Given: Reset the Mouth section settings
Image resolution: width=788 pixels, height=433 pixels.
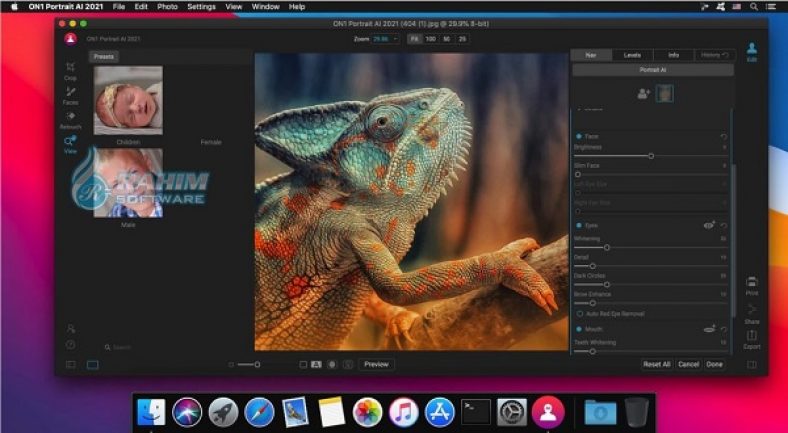Looking at the screenshot, I should coord(724,330).
